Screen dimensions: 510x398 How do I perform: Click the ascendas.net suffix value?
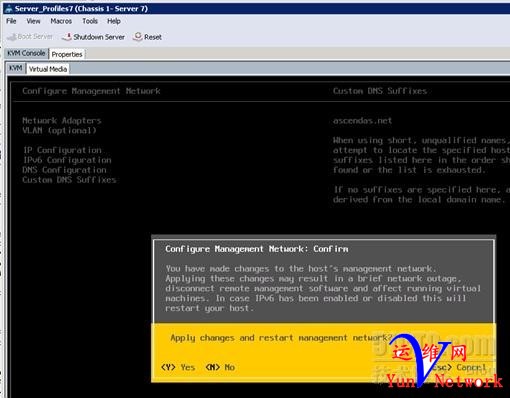362,121
